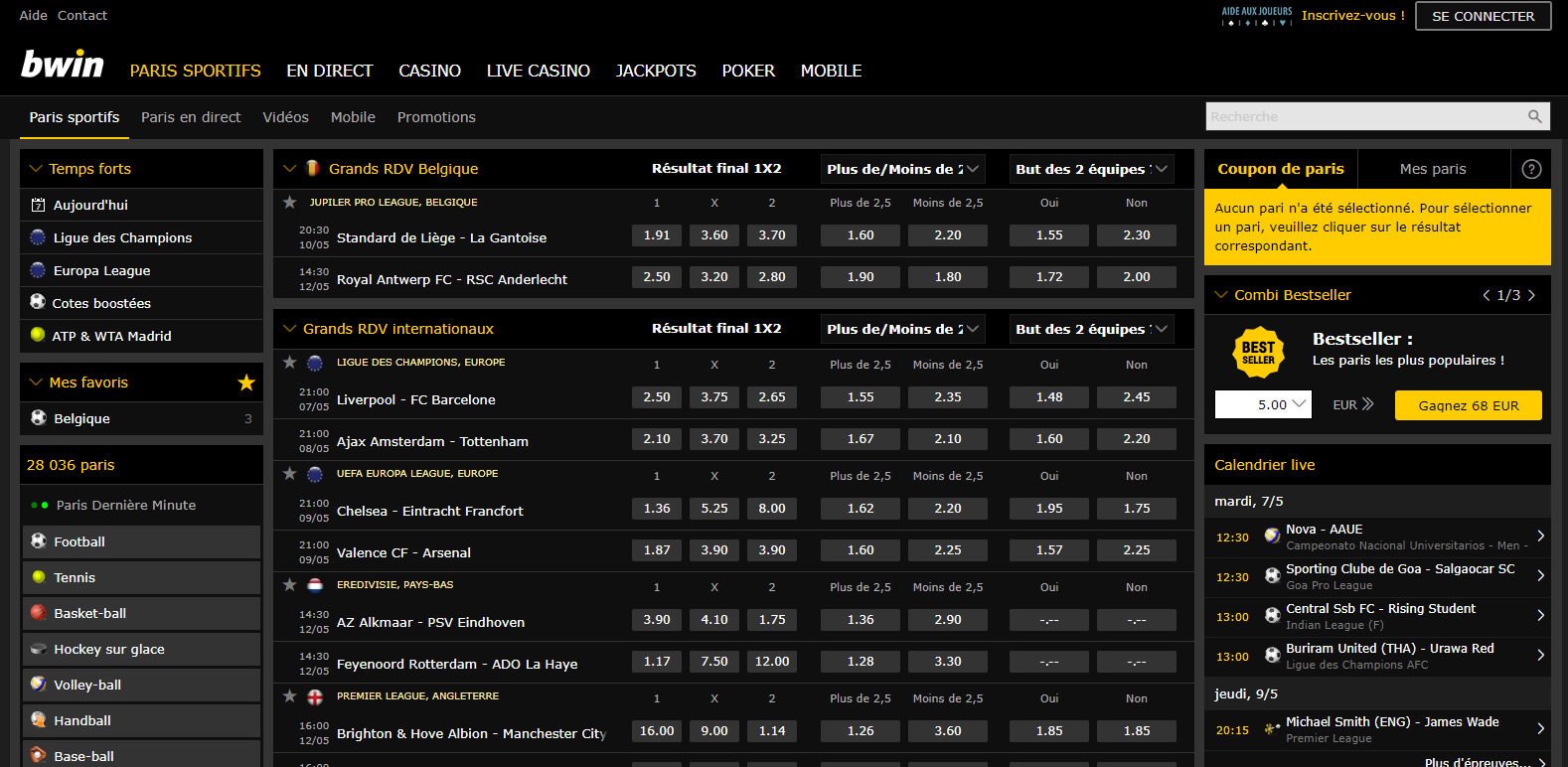The height and width of the screenshot is (767, 1568).
Task: Click into the Recherche search field
Action: click(x=1366, y=116)
